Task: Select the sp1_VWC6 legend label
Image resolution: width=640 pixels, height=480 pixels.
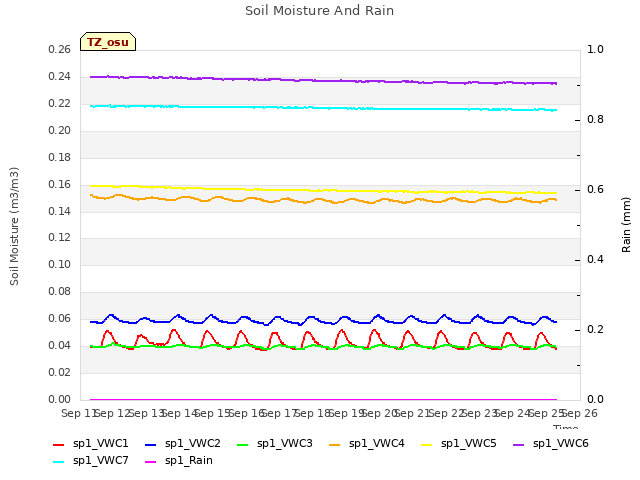Action: coord(560,444)
